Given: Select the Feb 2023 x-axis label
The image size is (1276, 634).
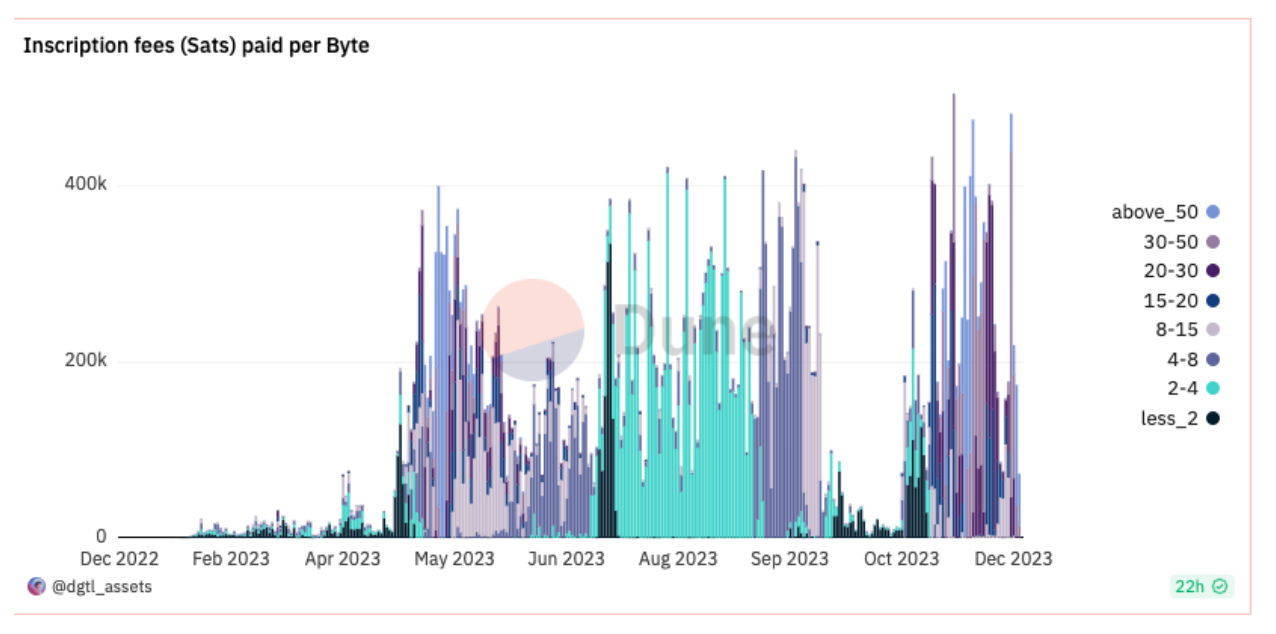Looking at the screenshot, I should coord(232,559).
